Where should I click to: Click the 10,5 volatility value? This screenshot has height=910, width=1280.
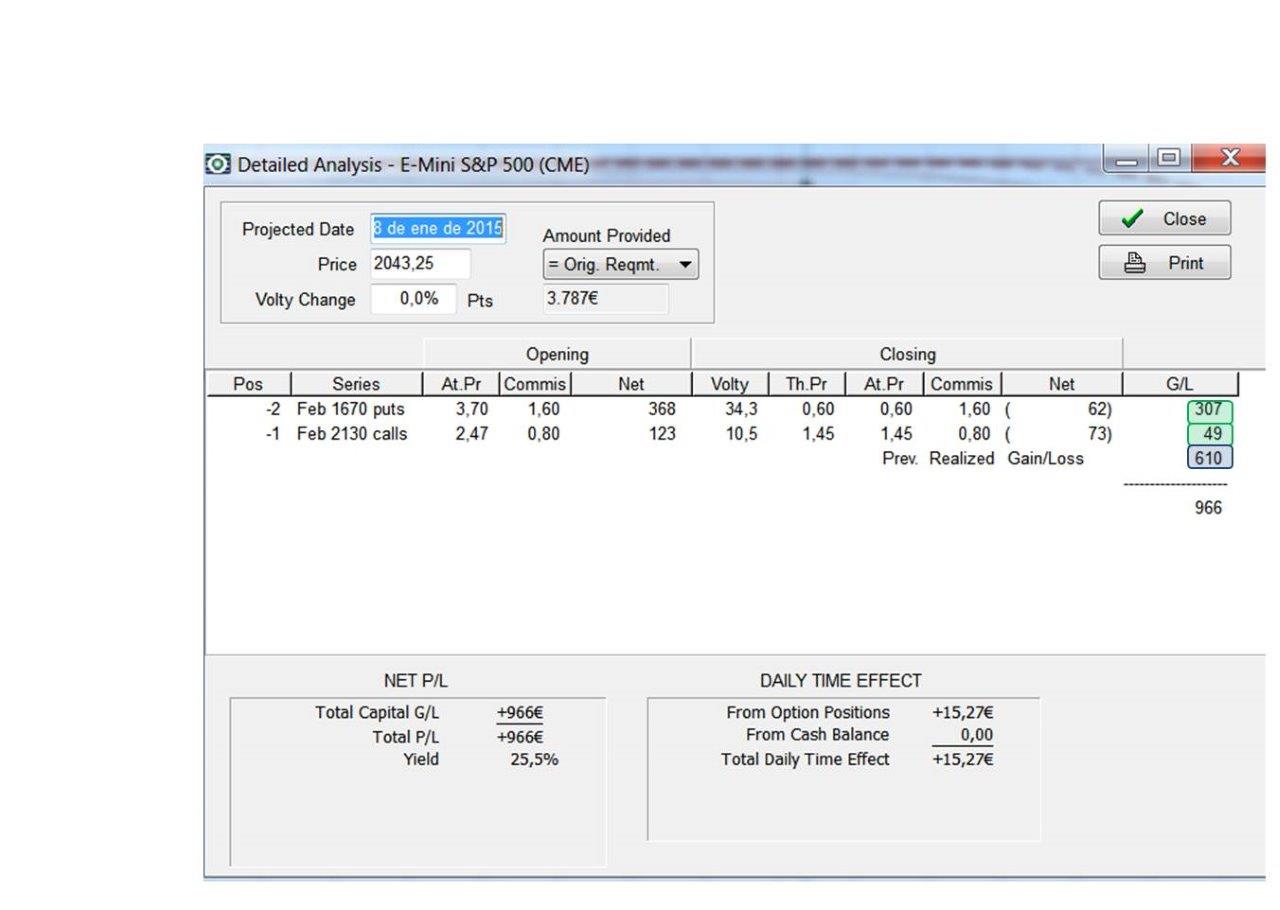(741, 434)
